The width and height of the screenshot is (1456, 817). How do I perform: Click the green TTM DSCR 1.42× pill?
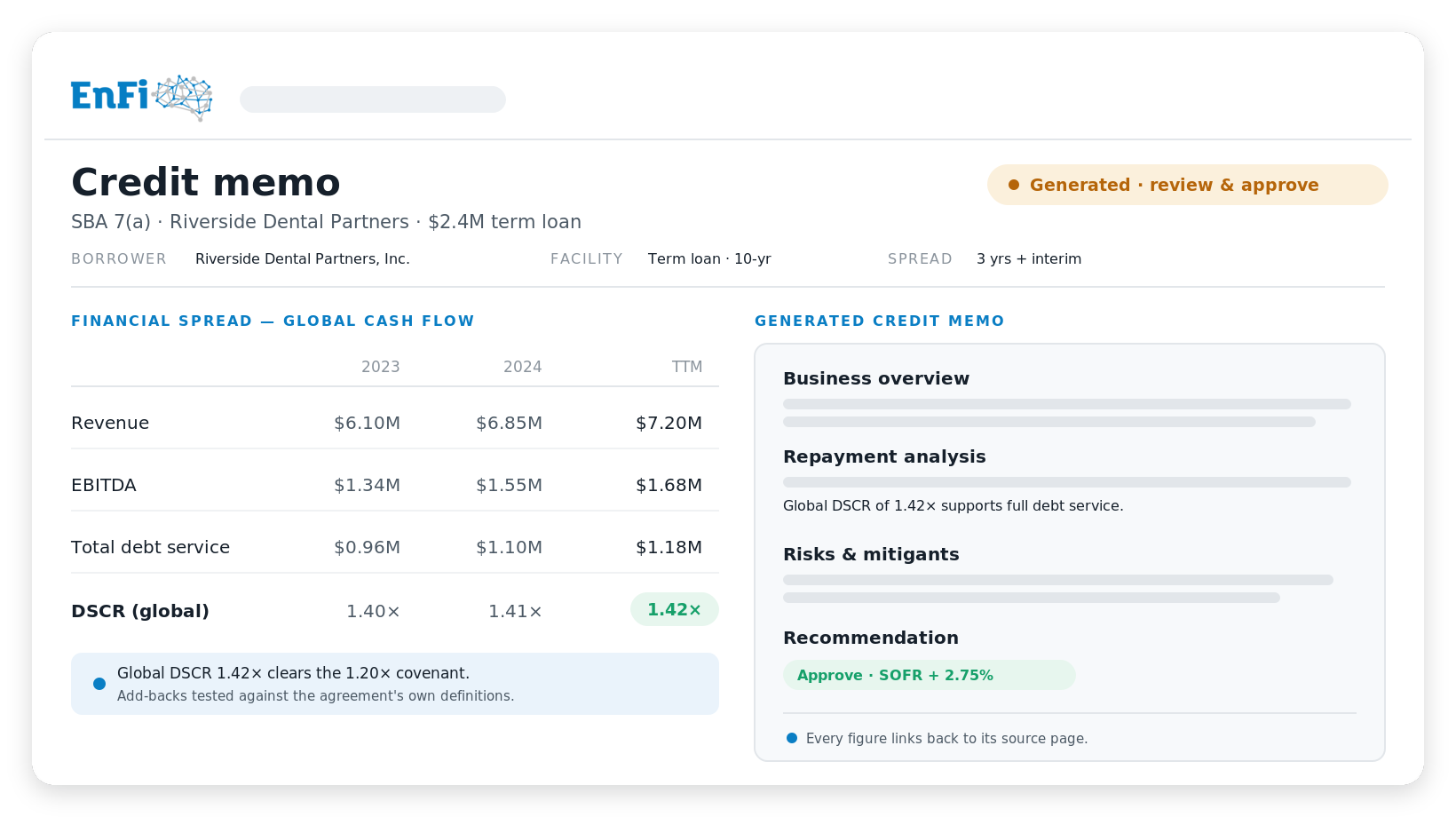tap(675, 609)
